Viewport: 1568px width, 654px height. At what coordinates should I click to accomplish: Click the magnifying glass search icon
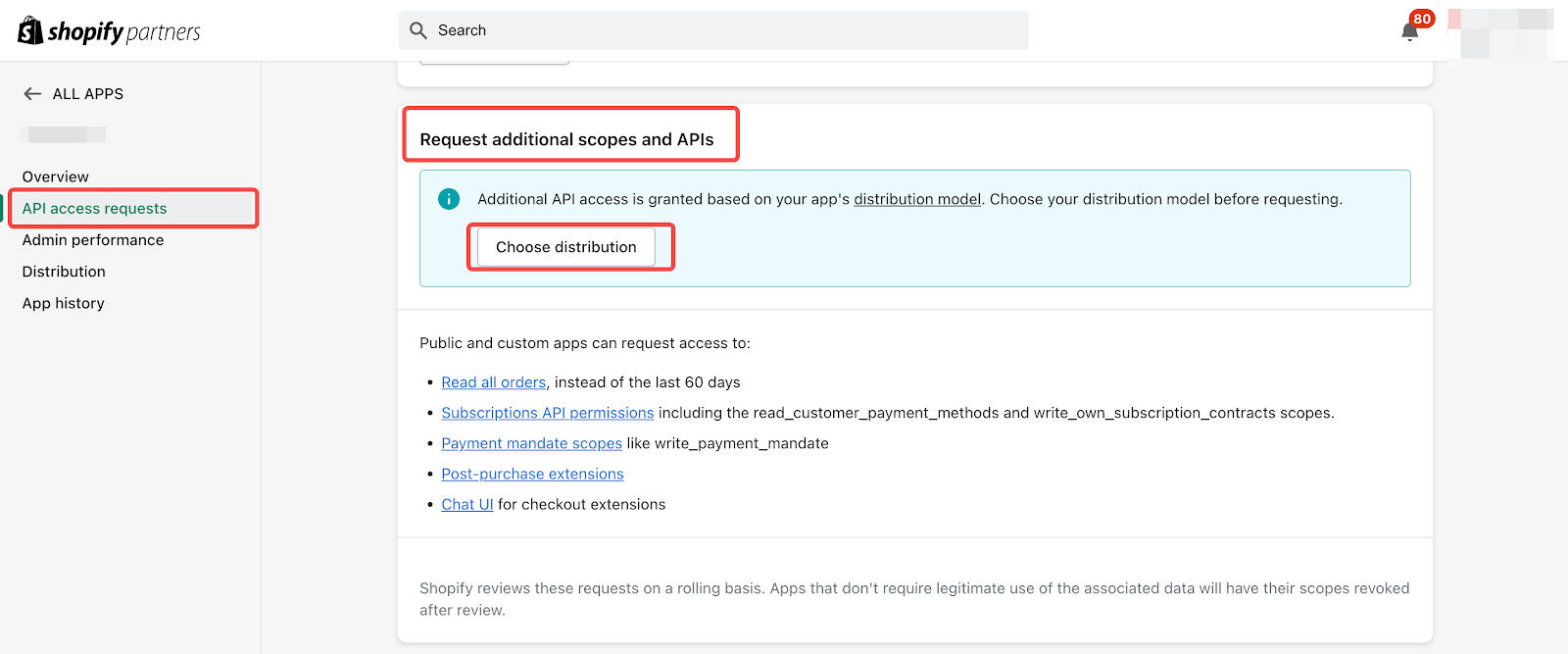pos(418,30)
